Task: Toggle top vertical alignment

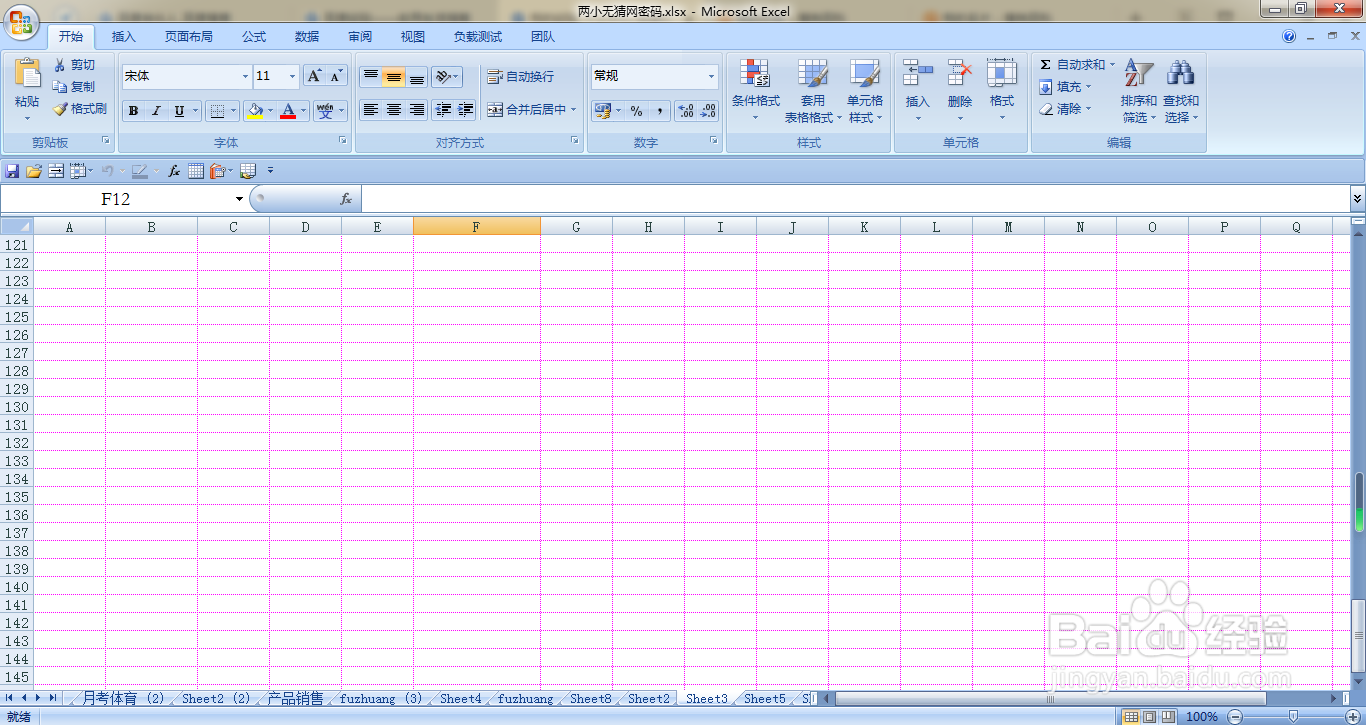Action: (x=371, y=77)
